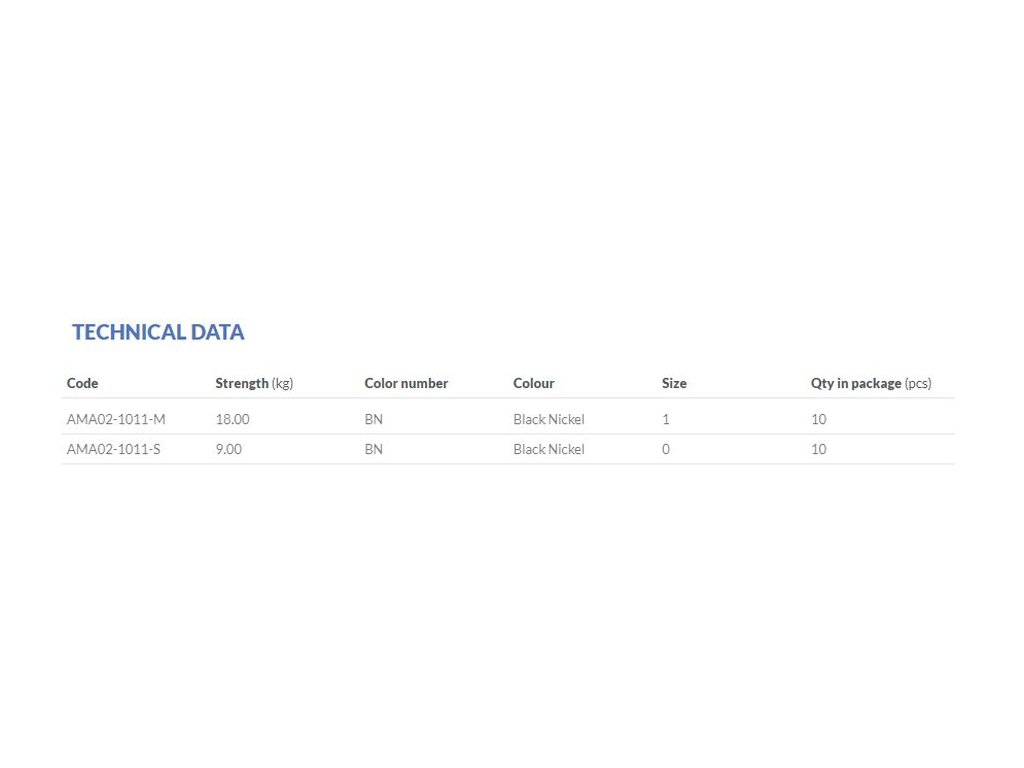1024x768 pixels.
Task: Select product code AMA02-1011-S
Action: click(113, 449)
